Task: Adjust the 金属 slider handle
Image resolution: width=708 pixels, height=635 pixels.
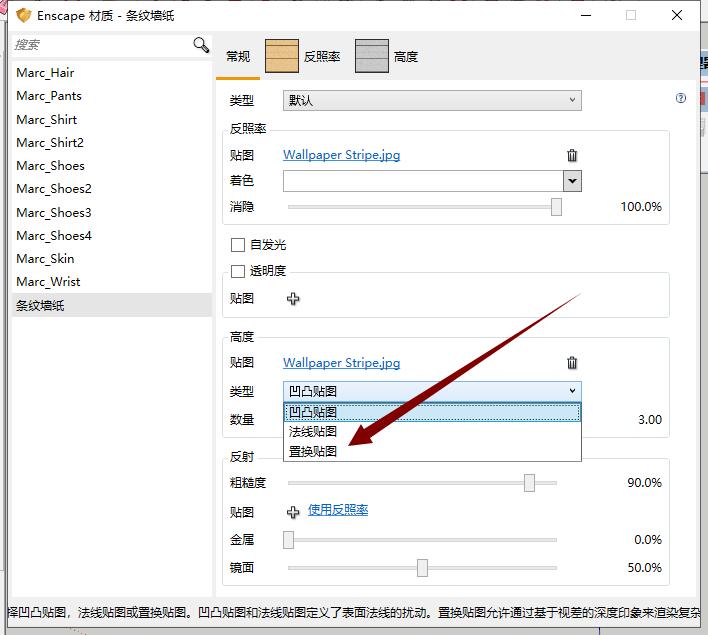Action: (x=289, y=540)
